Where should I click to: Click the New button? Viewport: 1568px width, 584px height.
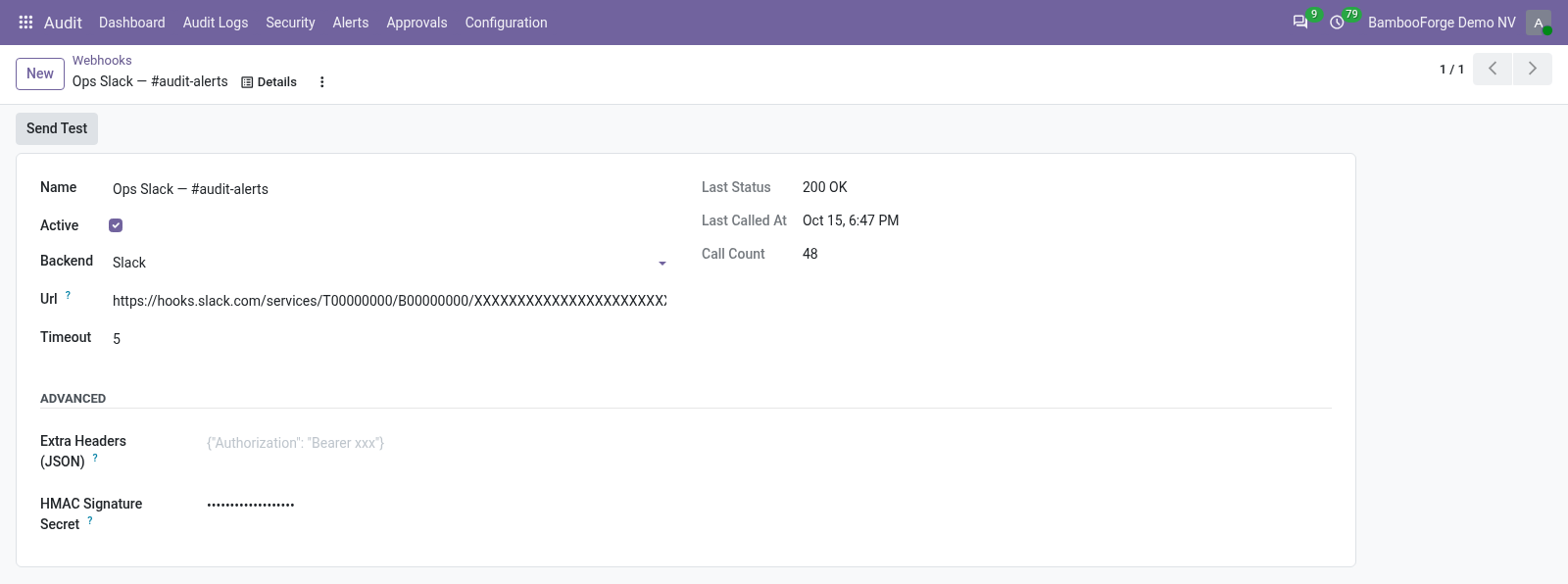[x=40, y=73]
